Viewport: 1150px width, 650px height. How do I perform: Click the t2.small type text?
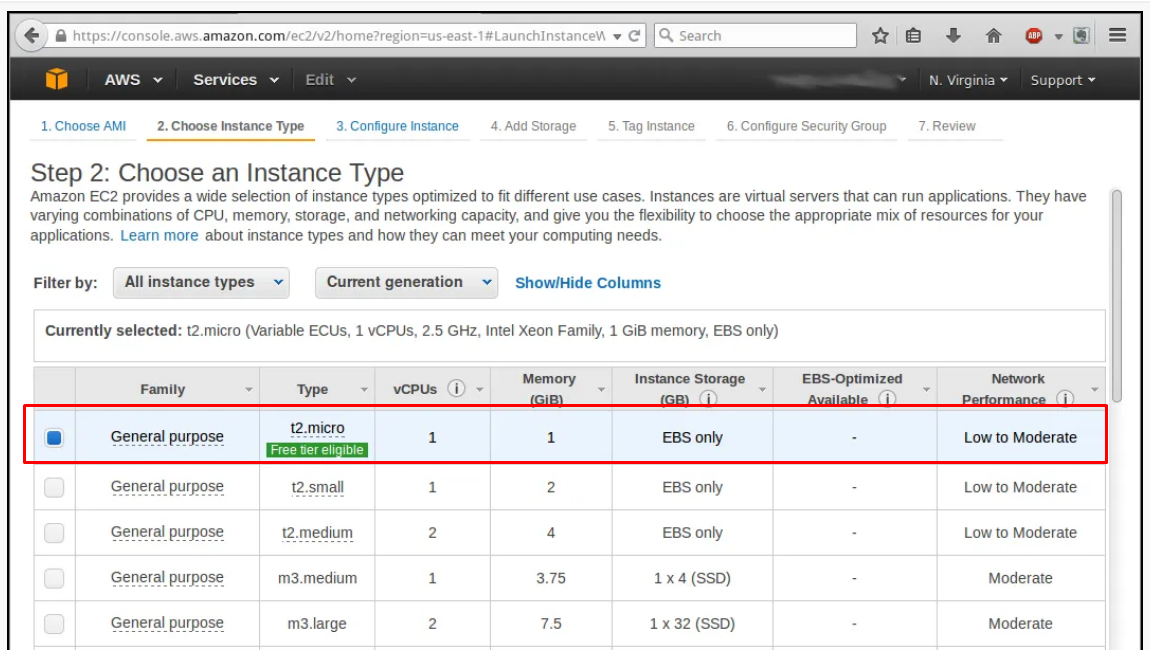tap(317, 487)
